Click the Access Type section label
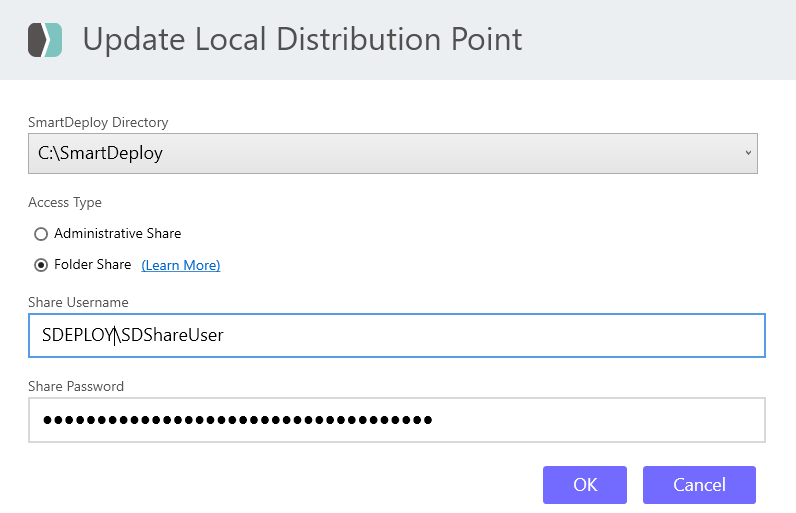This screenshot has width=796, height=513. click(65, 202)
